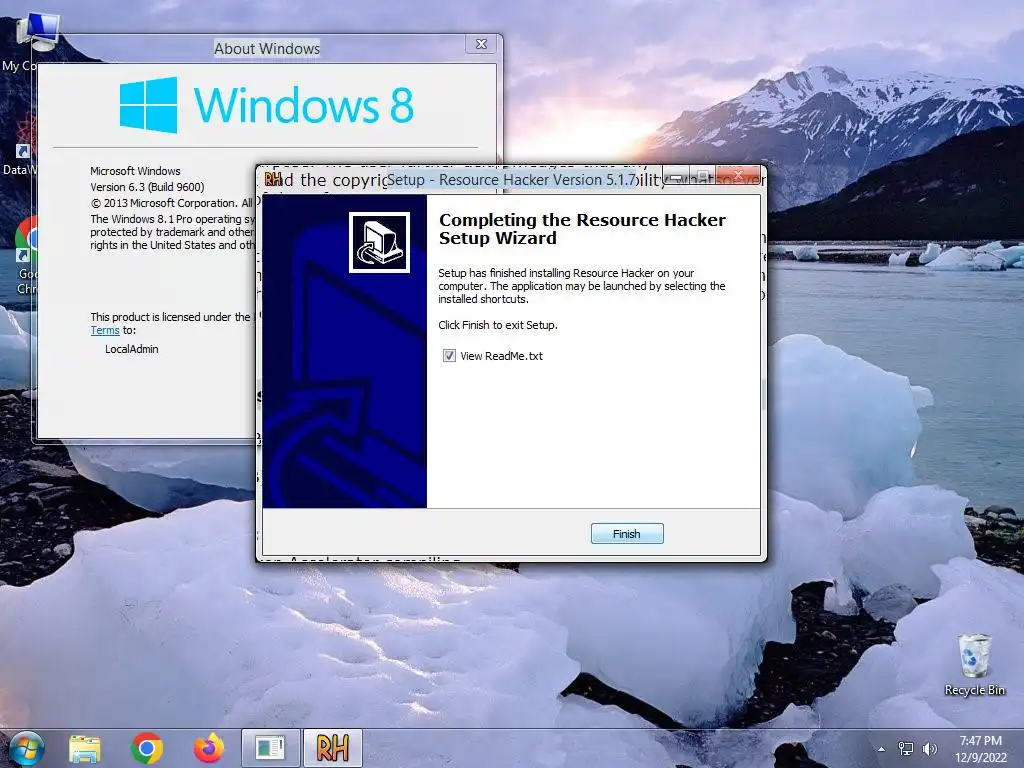
Task: Click the 'About Windows' title bar text
Action: (x=267, y=48)
